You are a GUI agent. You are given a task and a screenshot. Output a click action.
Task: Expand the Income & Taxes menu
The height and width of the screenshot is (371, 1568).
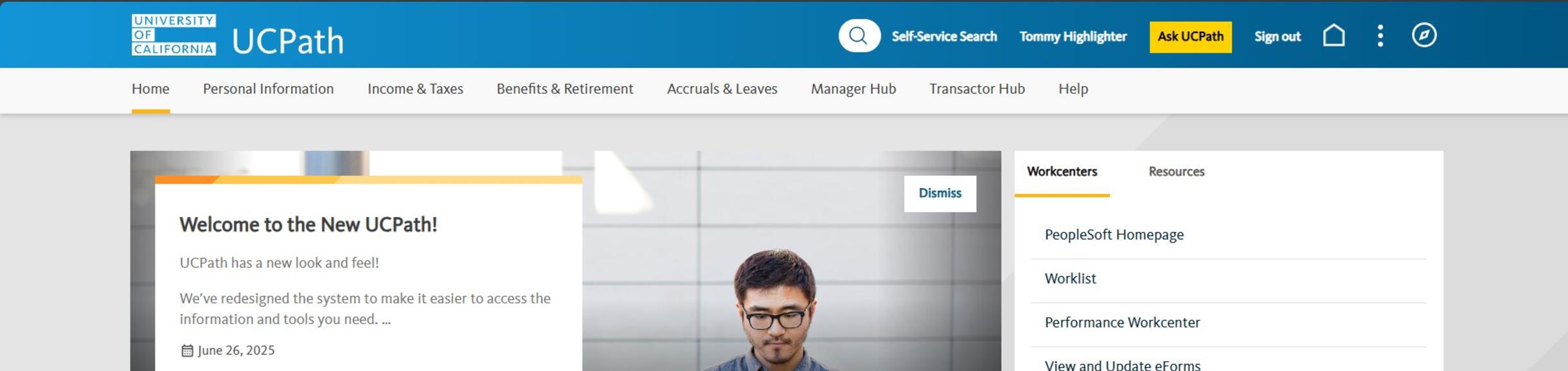pos(415,89)
